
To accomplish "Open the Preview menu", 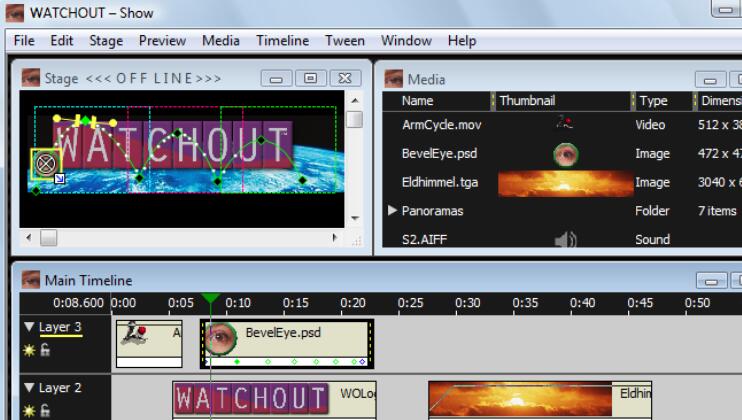I will (x=162, y=41).
